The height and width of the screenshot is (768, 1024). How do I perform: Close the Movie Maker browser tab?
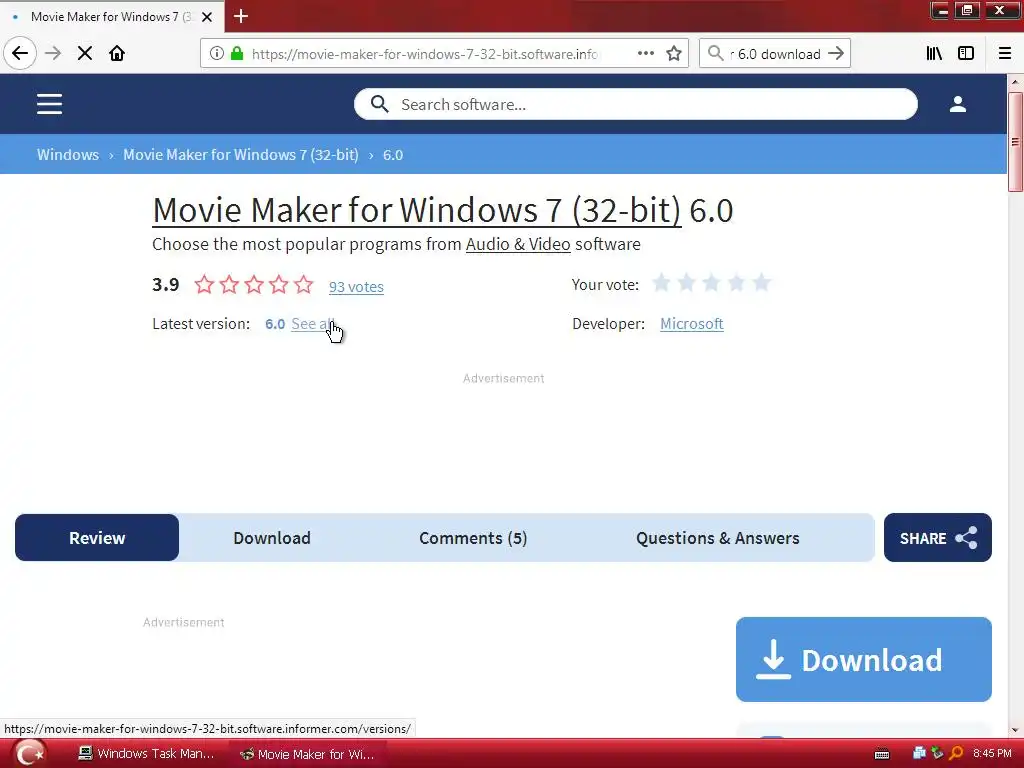207,17
